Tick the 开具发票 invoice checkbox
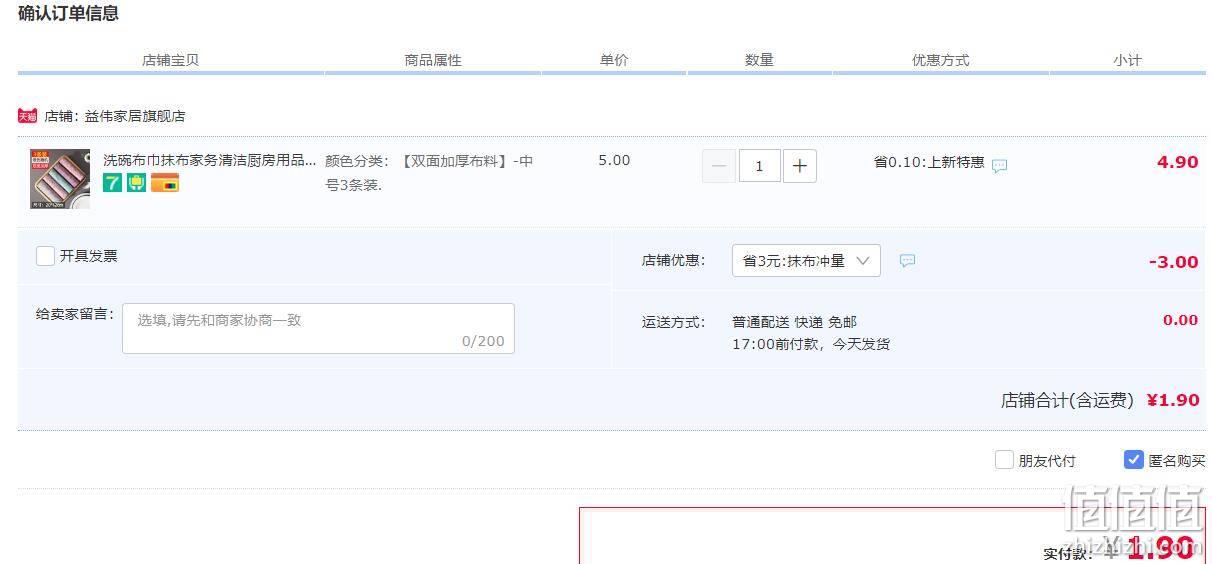This screenshot has width=1212, height=564. click(45, 256)
